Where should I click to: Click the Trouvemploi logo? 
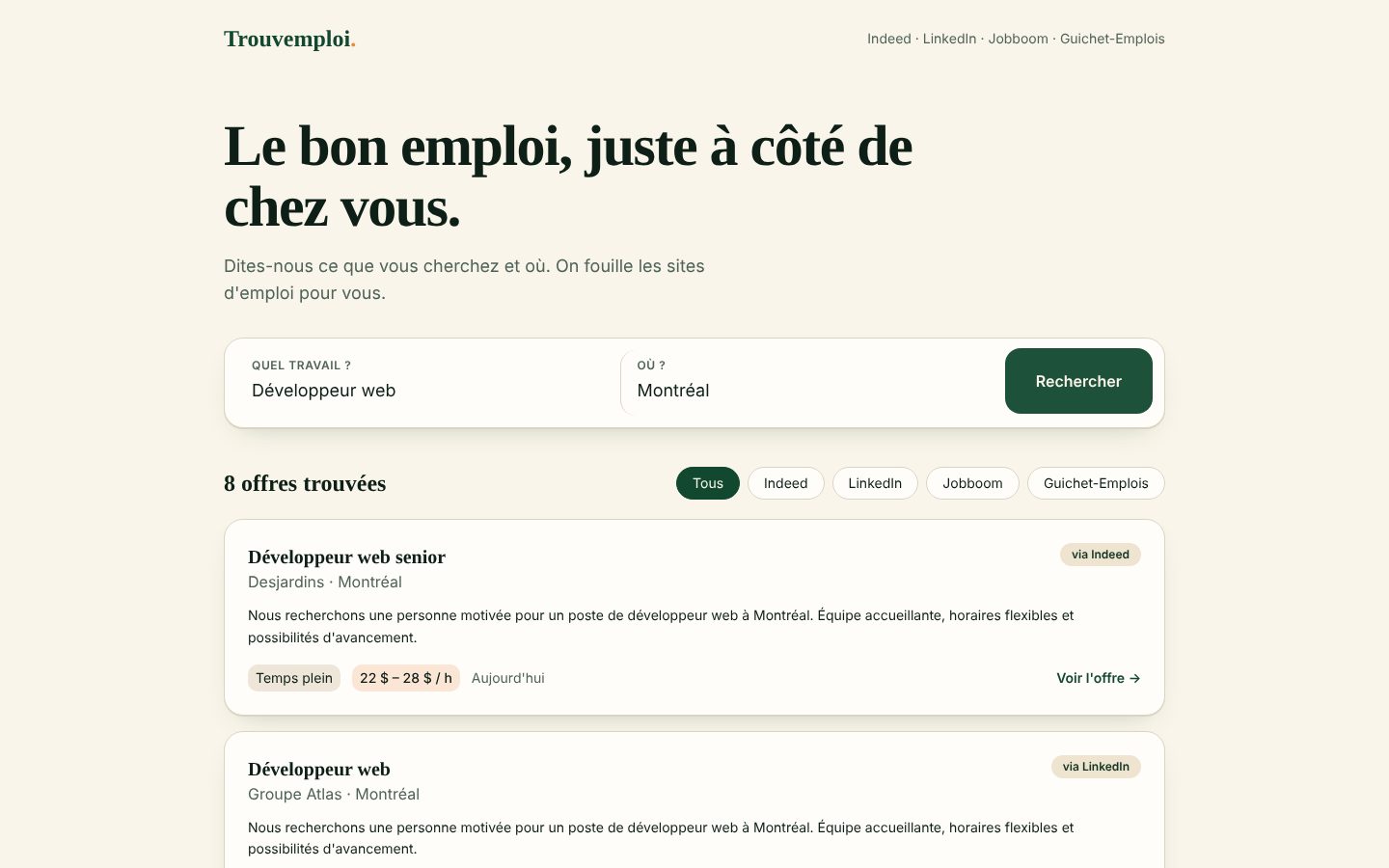pyautogui.click(x=289, y=39)
